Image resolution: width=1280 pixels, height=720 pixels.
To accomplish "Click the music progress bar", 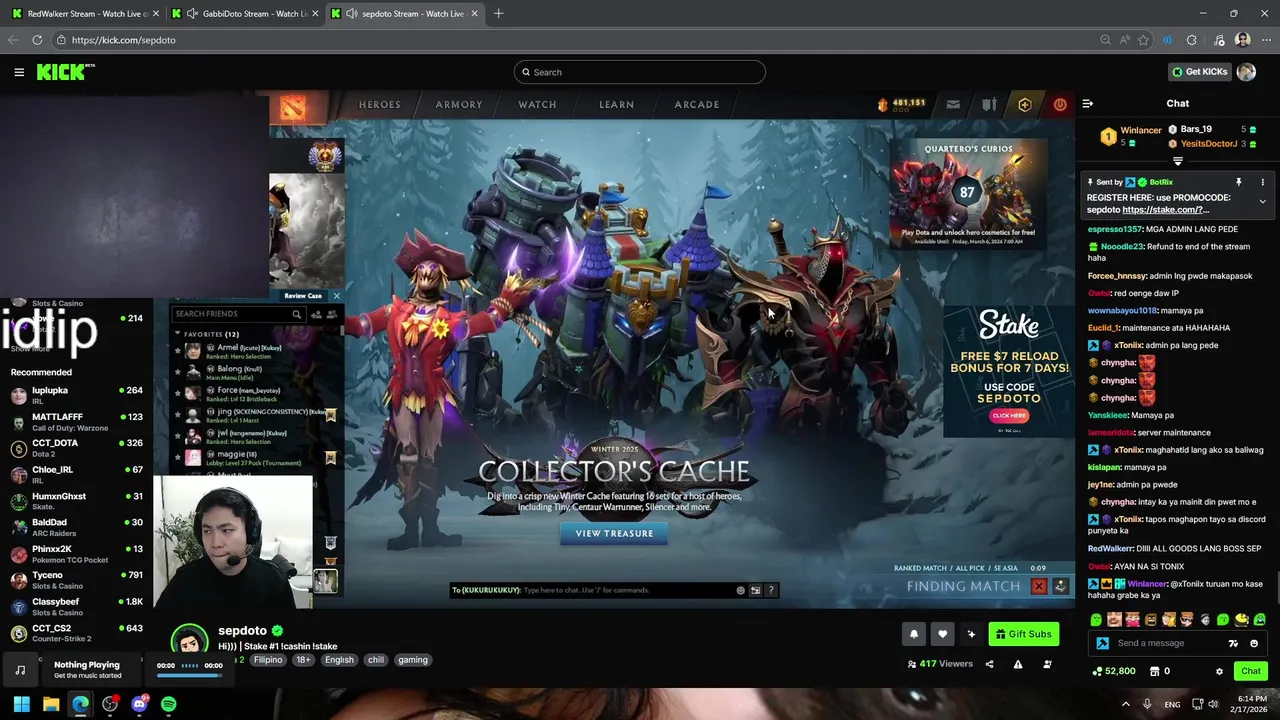I will tap(189, 674).
